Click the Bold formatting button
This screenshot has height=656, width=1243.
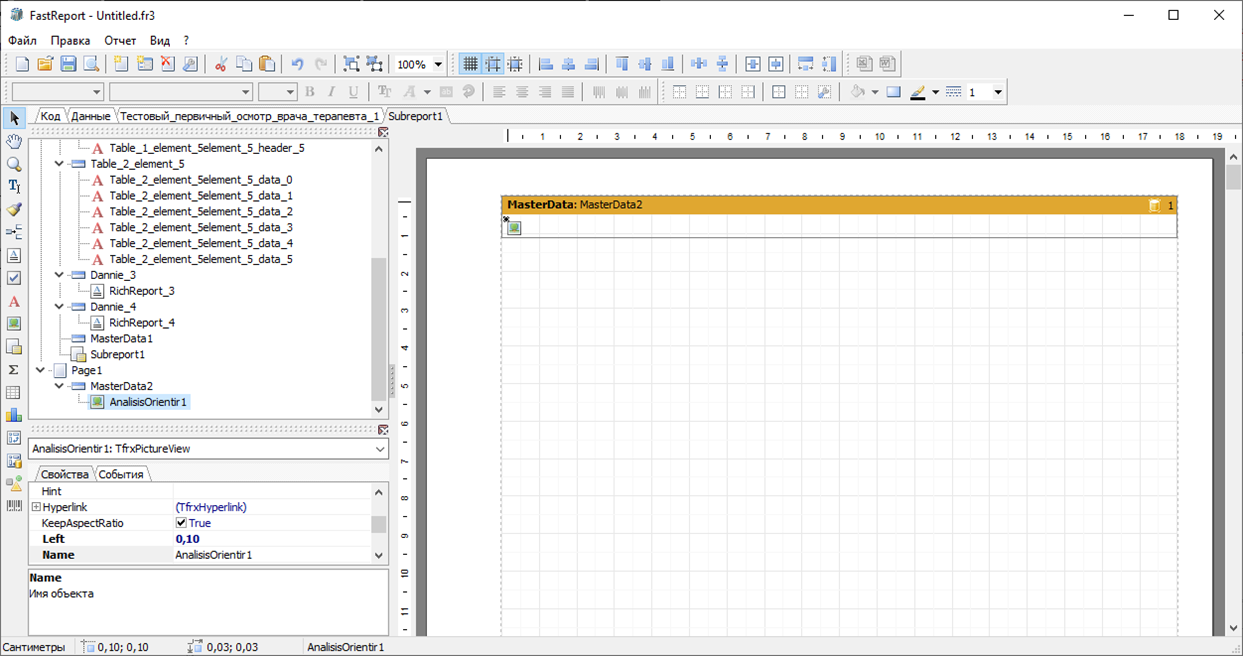pos(309,92)
